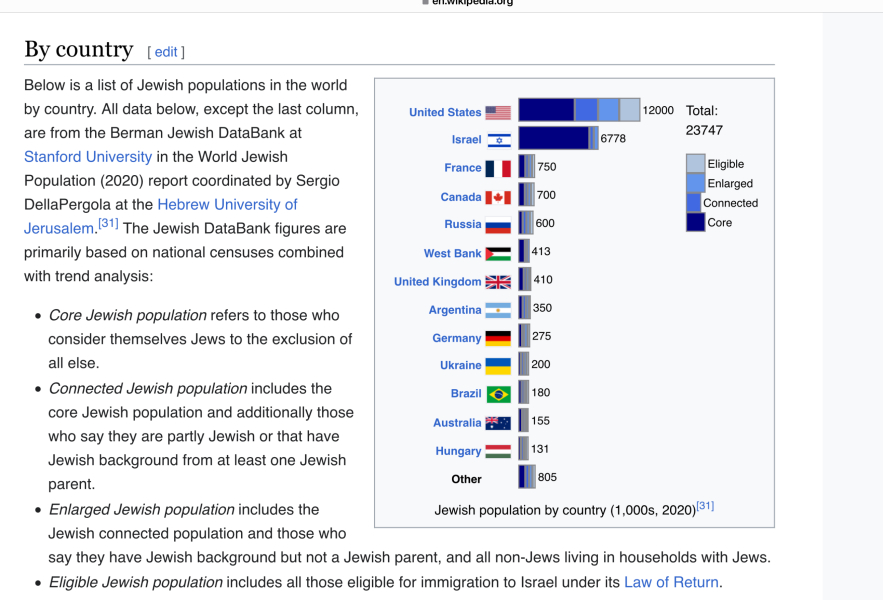Click the United Kingdom flag icon
Screen dimensions: 883x600
[x=497, y=281]
